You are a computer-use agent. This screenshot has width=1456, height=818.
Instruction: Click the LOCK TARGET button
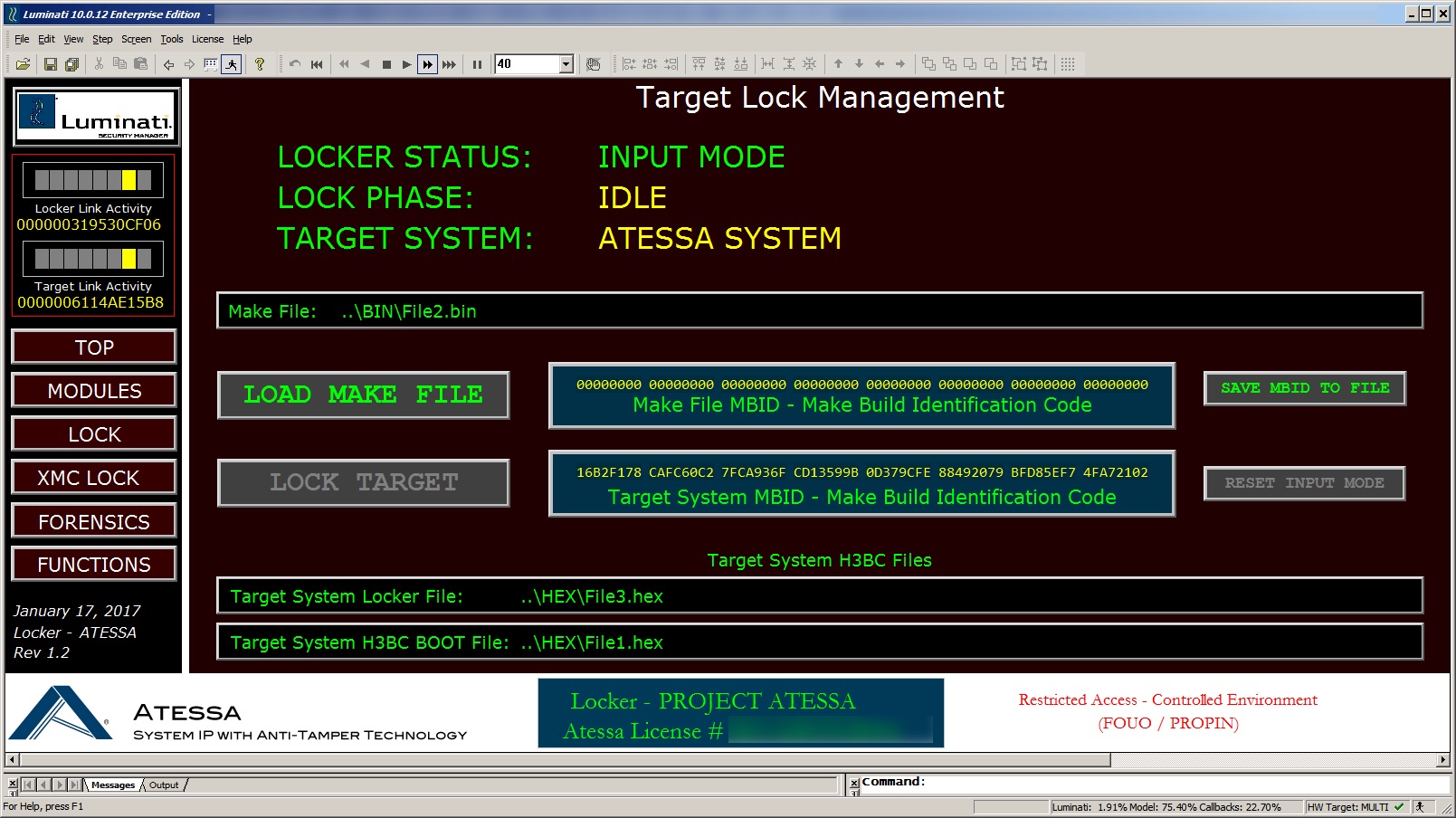(x=364, y=482)
